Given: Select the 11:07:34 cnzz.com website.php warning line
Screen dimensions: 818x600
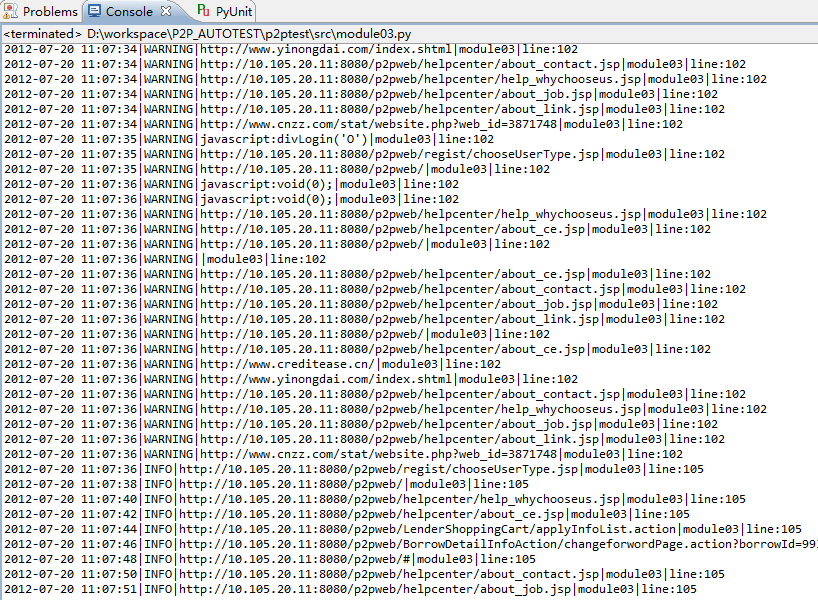Looking at the screenshot, I should pos(344,124).
